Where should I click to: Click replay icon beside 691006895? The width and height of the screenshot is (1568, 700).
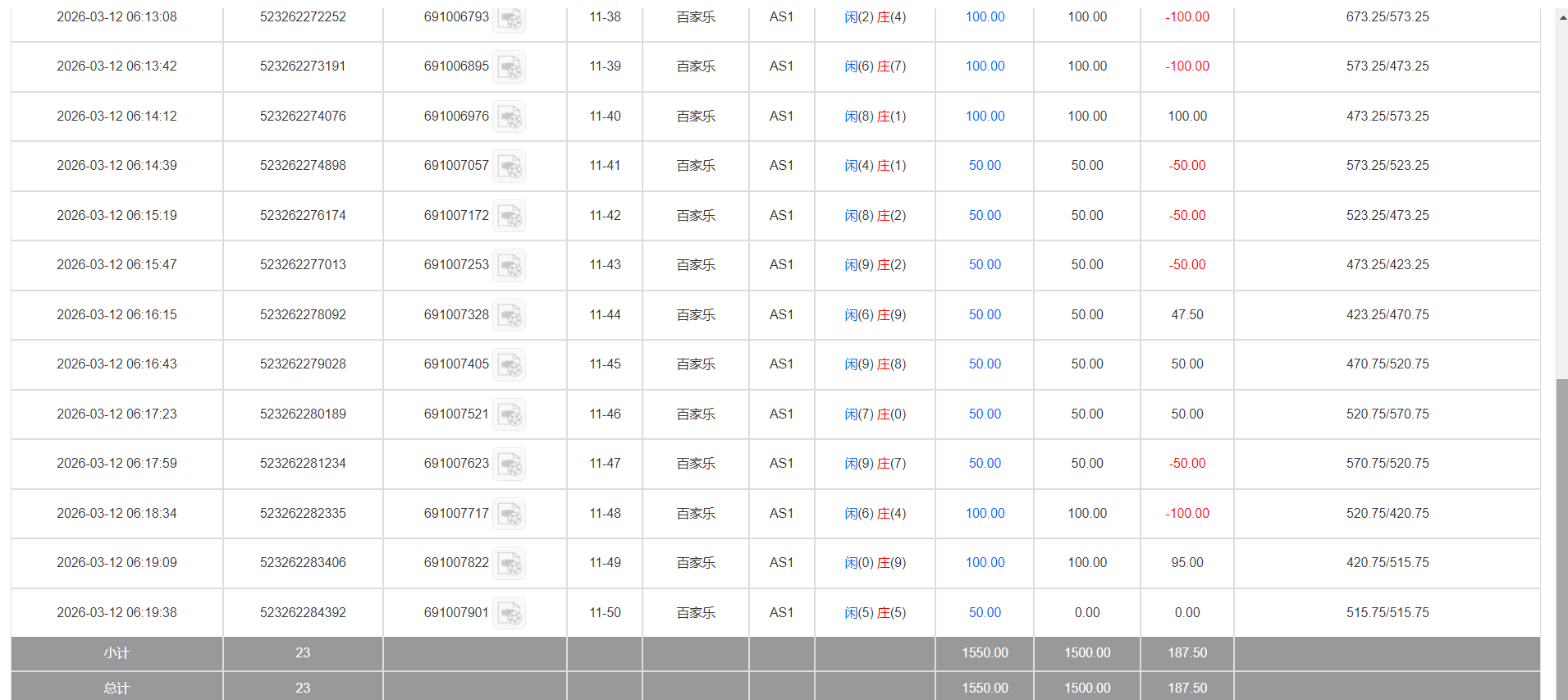(x=510, y=67)
